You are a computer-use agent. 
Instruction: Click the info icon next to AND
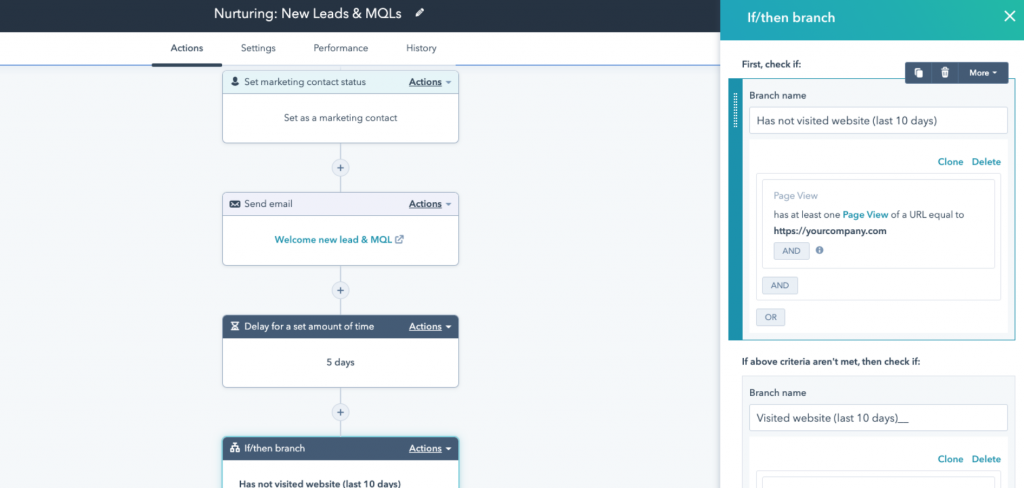(x=819, y=250)
